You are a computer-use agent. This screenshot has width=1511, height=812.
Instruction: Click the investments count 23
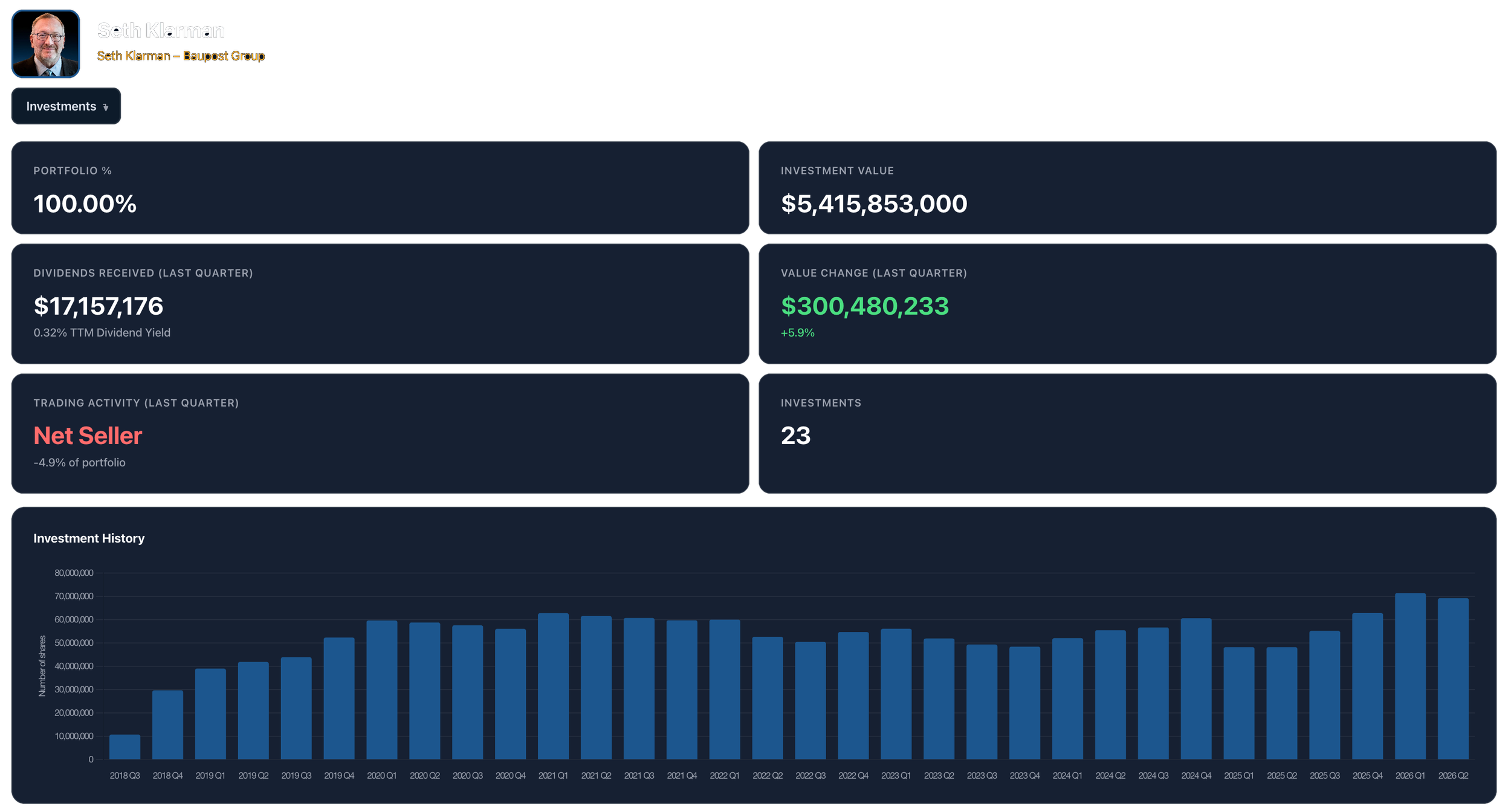tap(795, 436)
